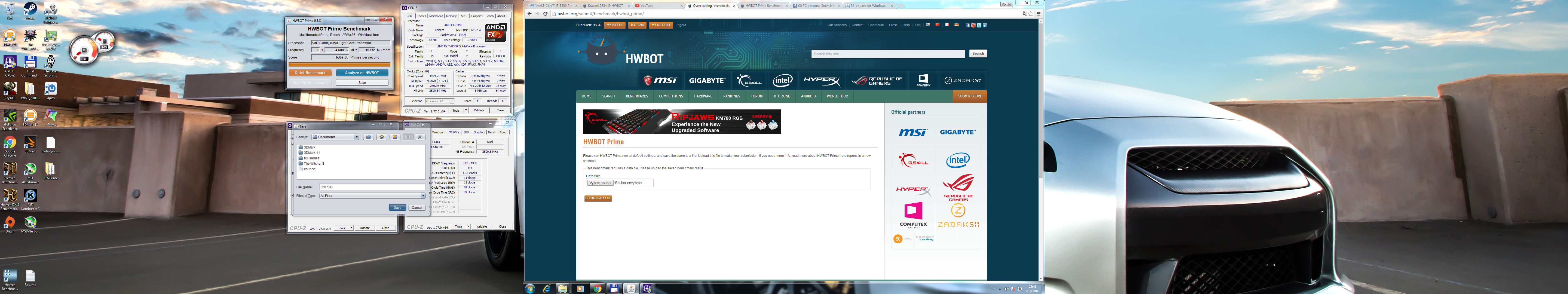The height and width of the screenshot is (294, 1568).
Task: Open CPUID CPU-Z desktop shortcut
Action: (x=10, y=66)
